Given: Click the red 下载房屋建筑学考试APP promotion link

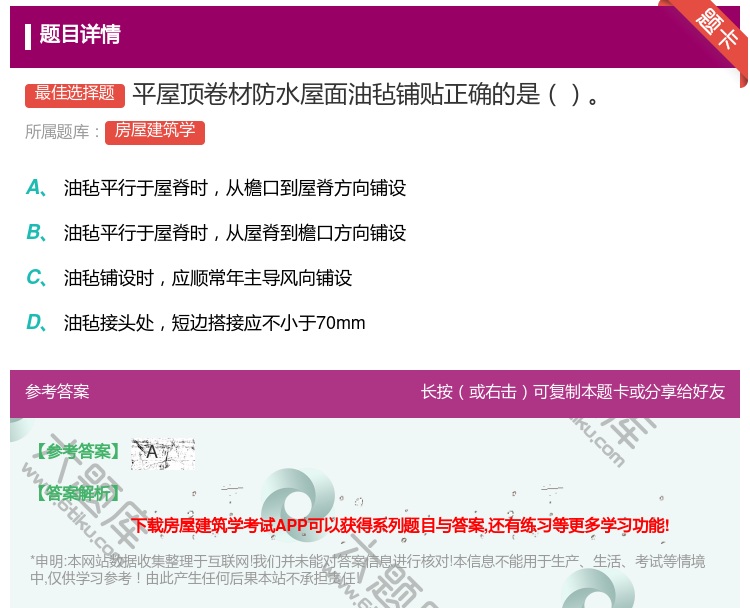Looking at the screenshot, I should coord(400,526).
